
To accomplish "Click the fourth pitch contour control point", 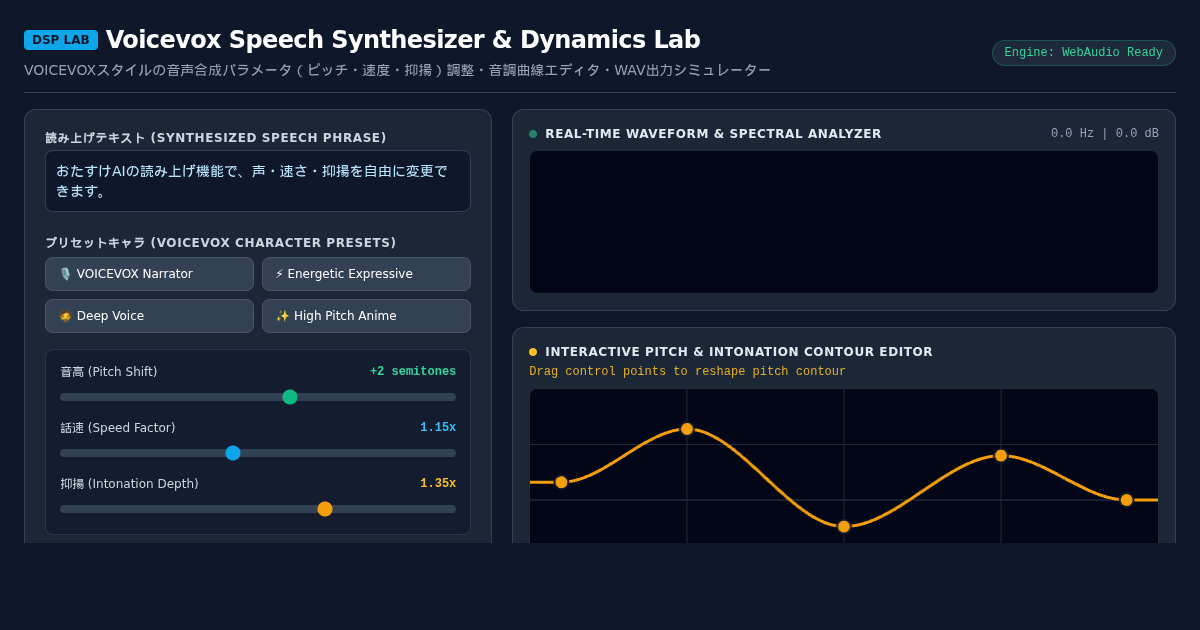I will point(1001,455).
